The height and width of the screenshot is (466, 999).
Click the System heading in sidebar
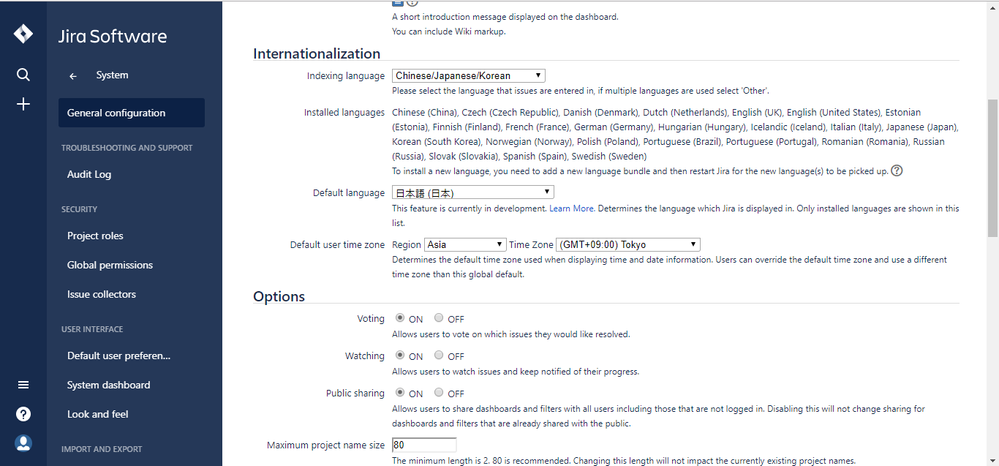(x=112, y=75)
